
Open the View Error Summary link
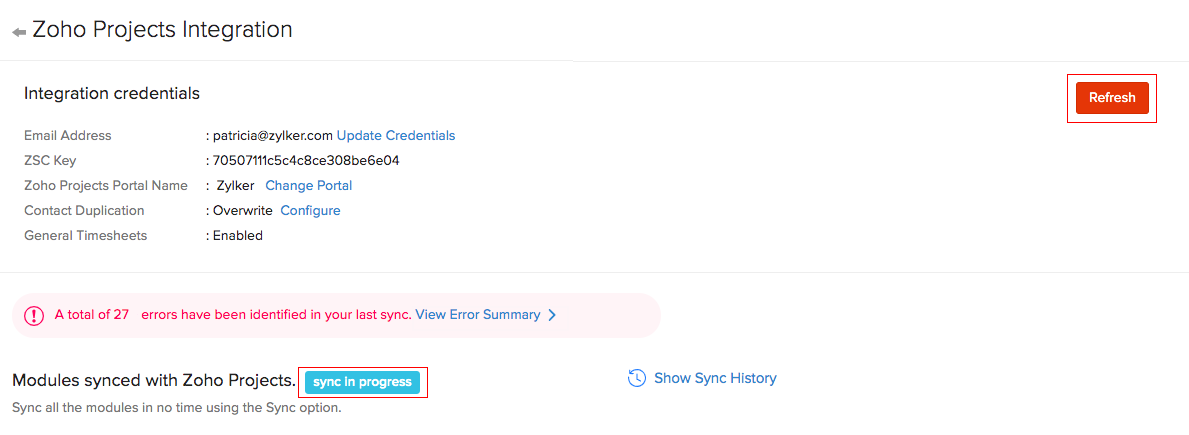pyautogui.click(x=477, y=314)
